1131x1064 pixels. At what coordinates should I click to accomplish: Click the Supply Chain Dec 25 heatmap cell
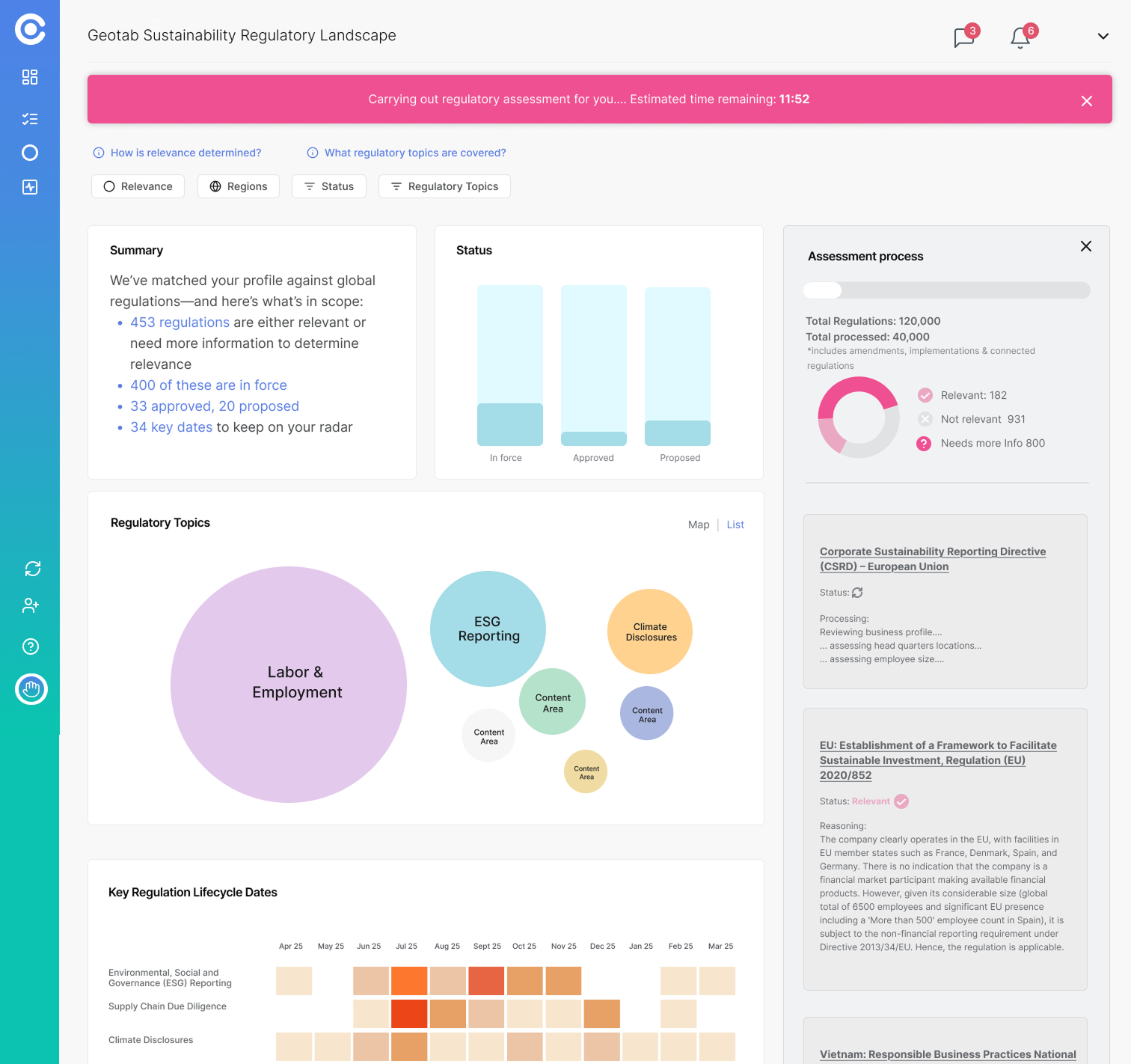click(x=602, y=1014)
